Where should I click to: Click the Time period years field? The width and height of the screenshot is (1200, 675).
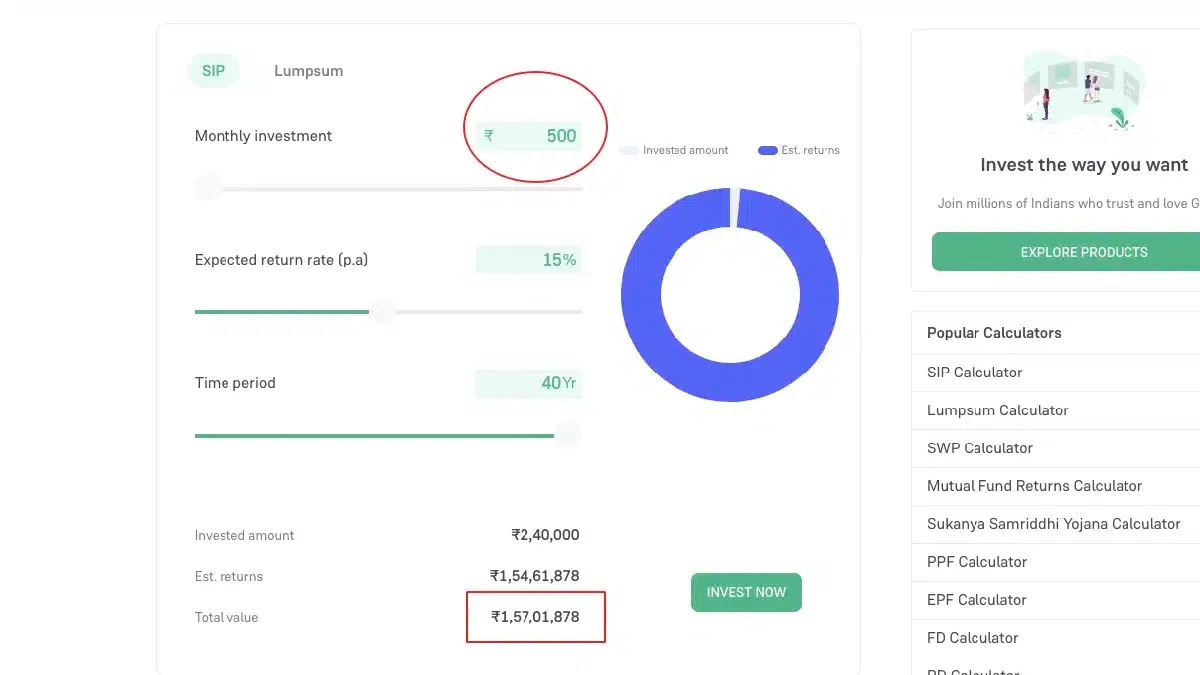point(528,383)
